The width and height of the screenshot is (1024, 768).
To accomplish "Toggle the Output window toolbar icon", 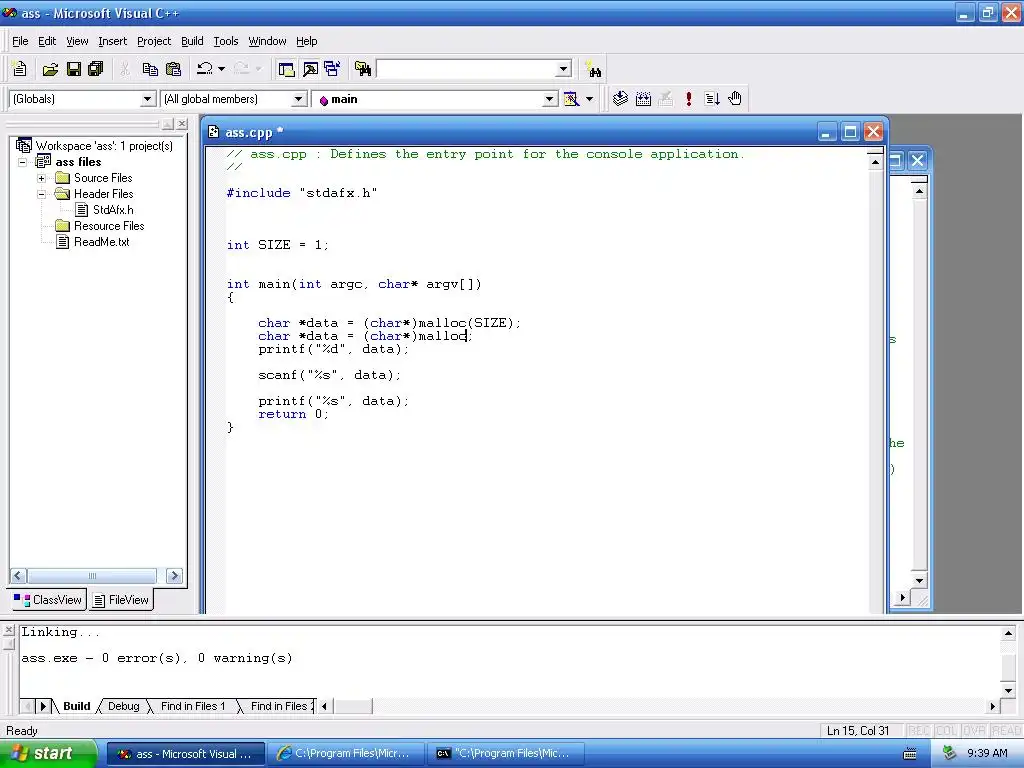I will [310, 69].
